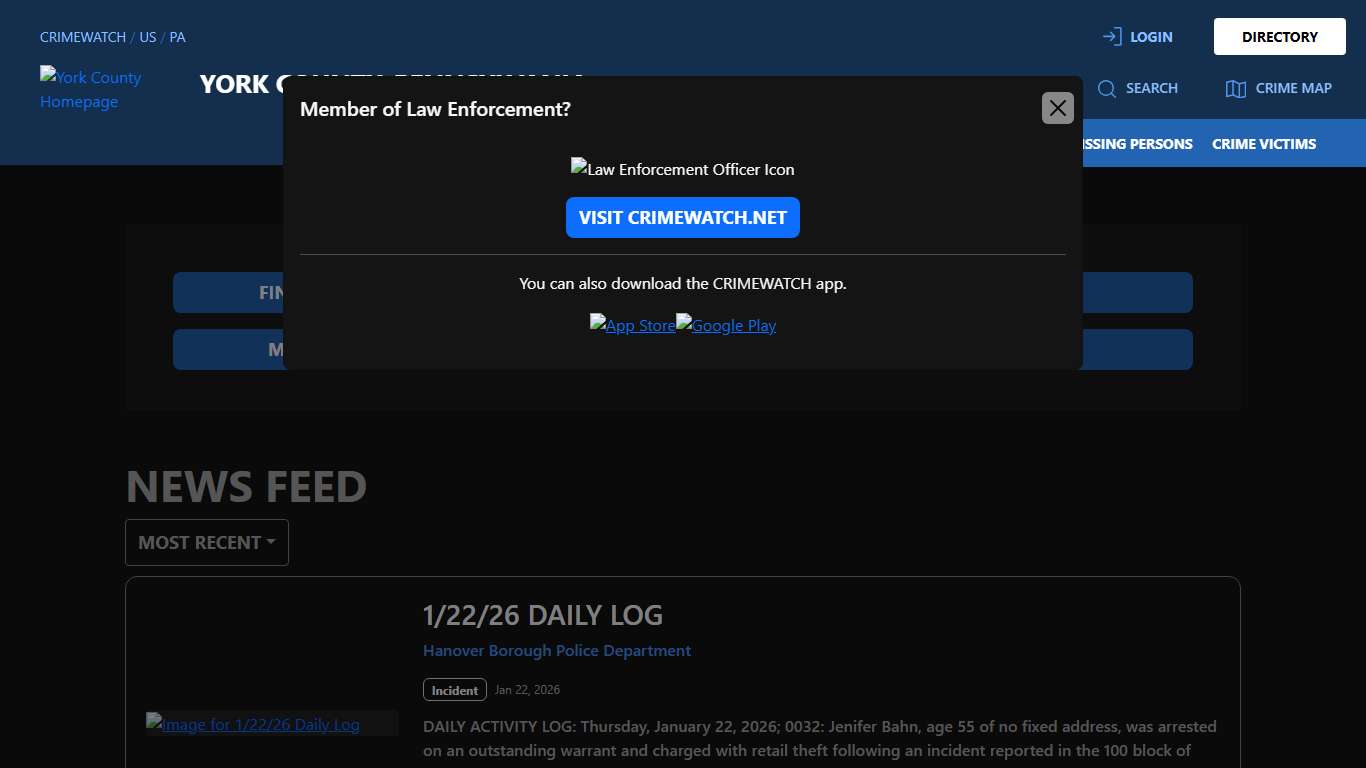Open the Directory button
The image size is (1366, 768).
(1279, 37)
